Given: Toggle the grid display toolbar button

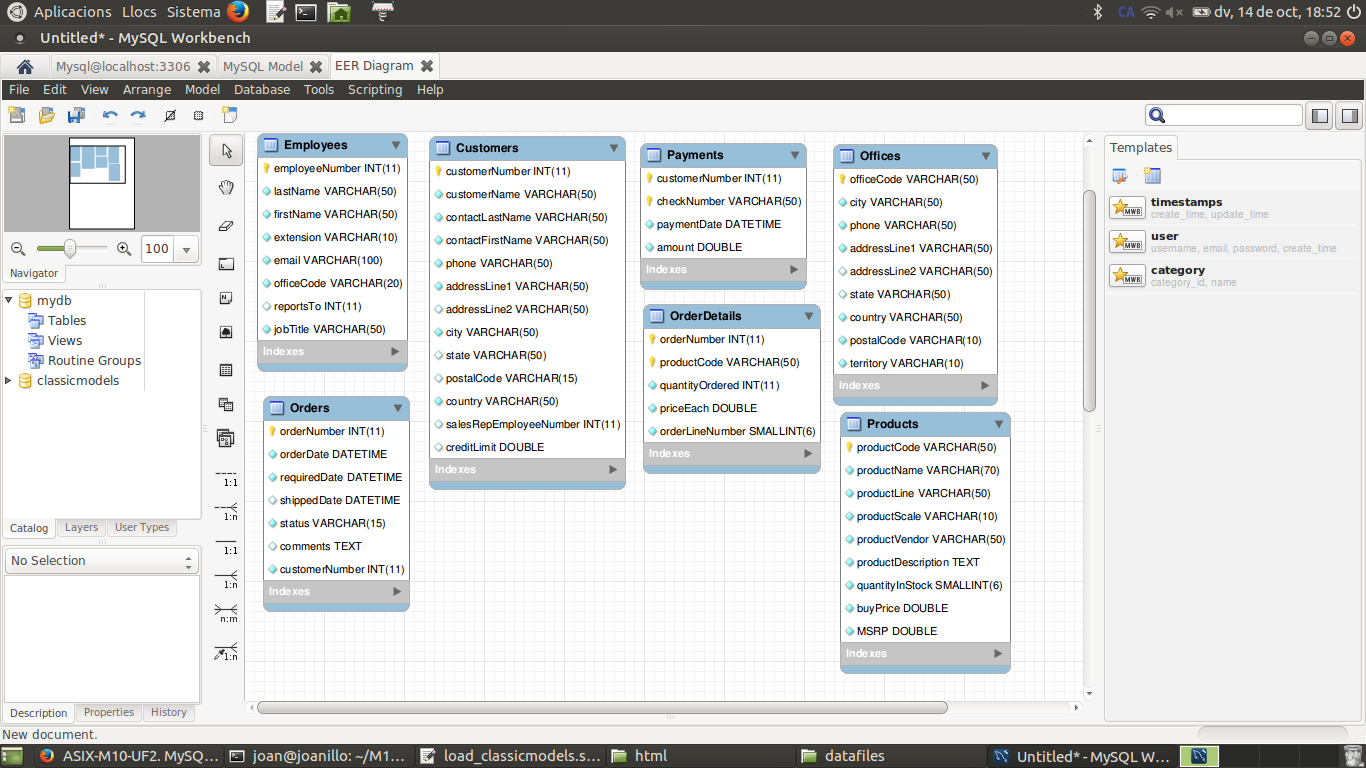Looking at the screenshot, I should pos(199,116).
